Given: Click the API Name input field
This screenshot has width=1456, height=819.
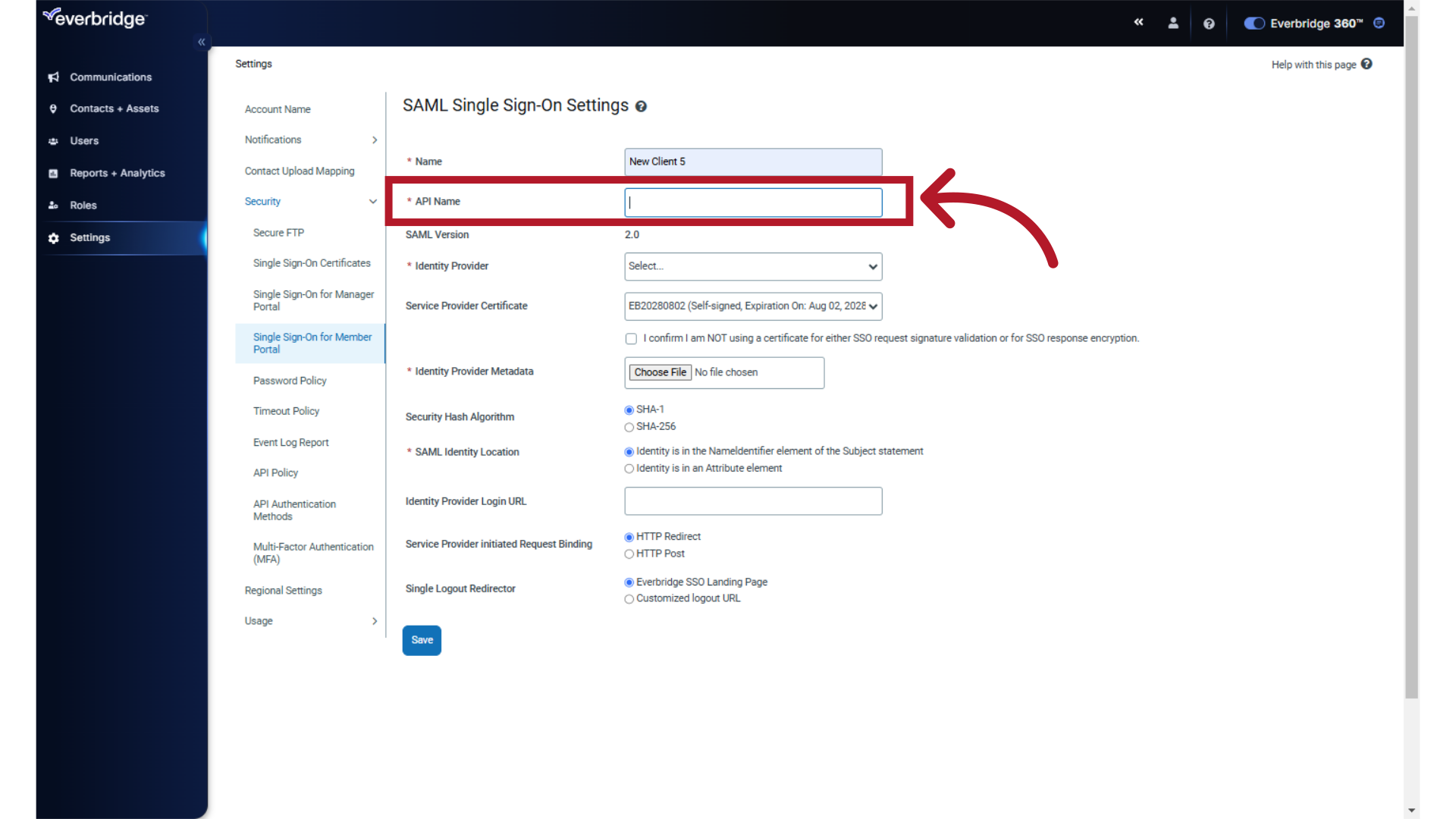Looking at the screenshot, I should 753,201.
